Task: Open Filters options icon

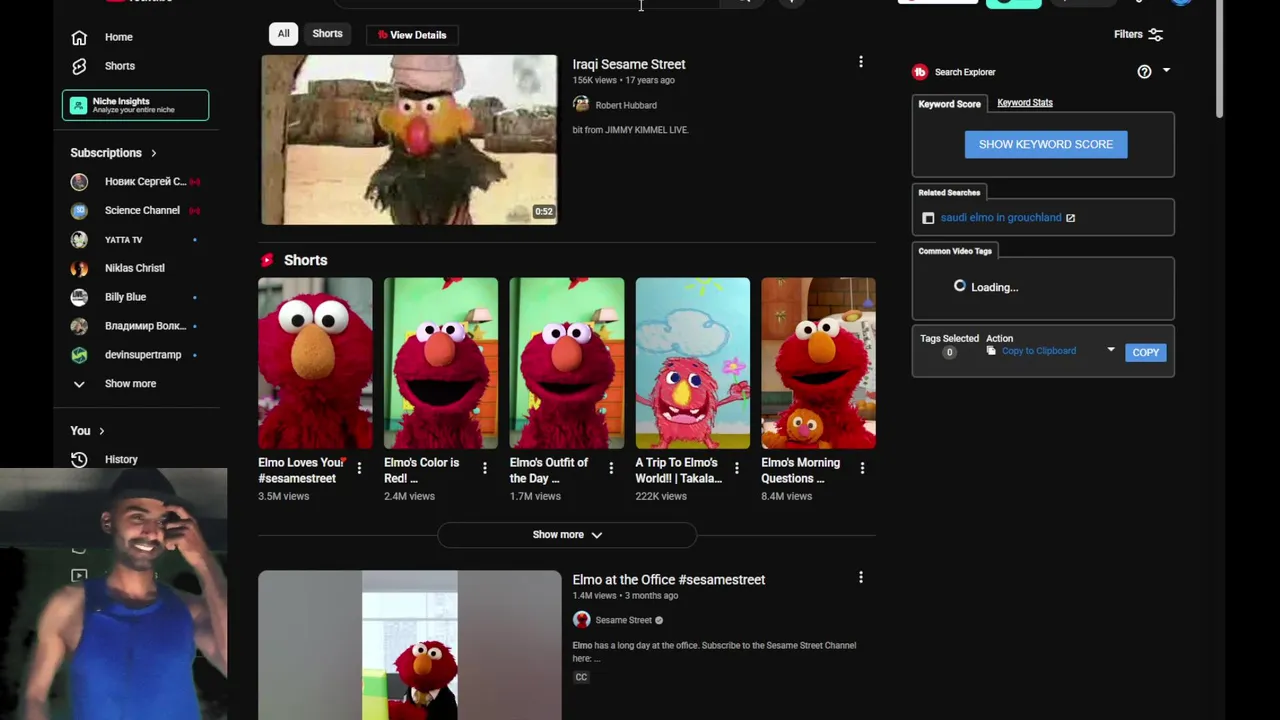Action: point(1156,35)
